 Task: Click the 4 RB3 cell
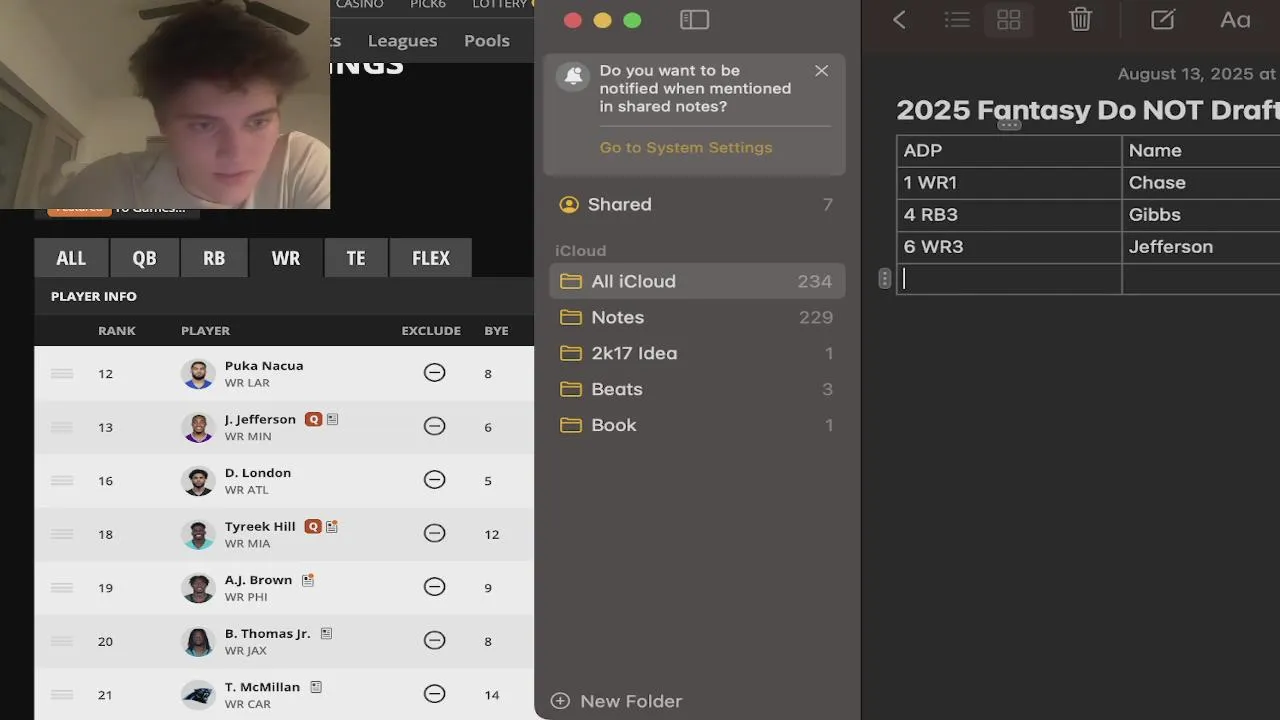tap(1009, 215)
